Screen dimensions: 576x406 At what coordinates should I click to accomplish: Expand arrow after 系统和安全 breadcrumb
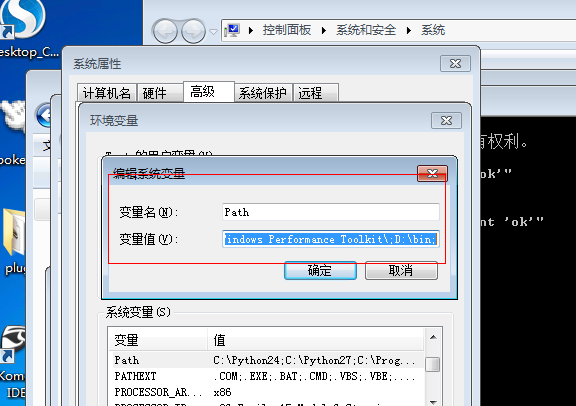(x=408, y=30)
